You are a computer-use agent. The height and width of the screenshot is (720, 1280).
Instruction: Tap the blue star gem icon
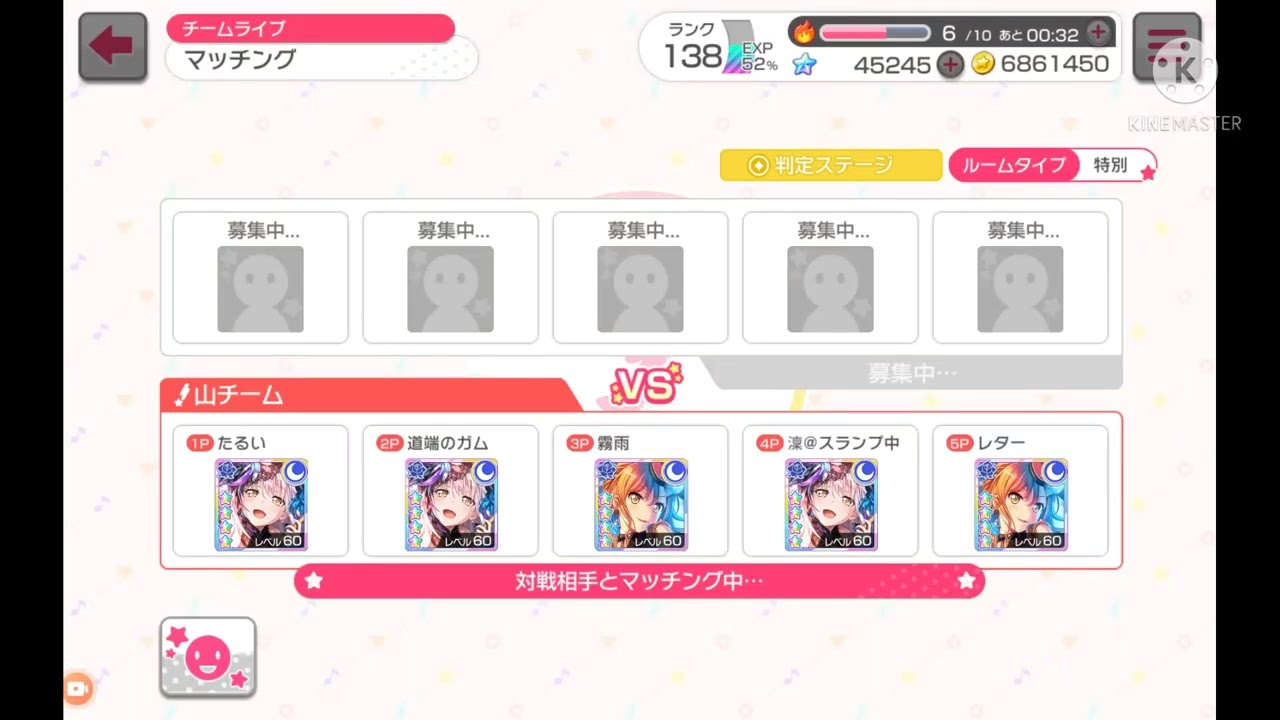(x=805, y=65)
